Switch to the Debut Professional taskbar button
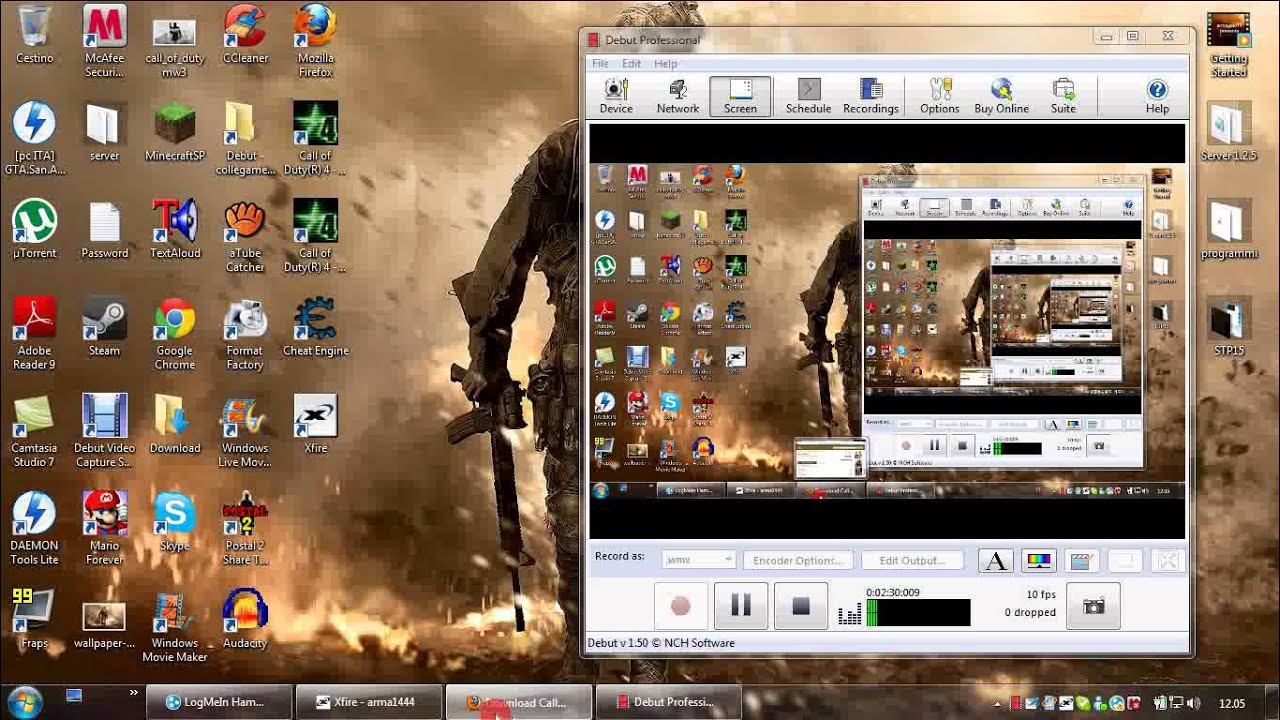Image resolution: width=1280 pixels, height=720 pixels. click(x=668, y=702)
